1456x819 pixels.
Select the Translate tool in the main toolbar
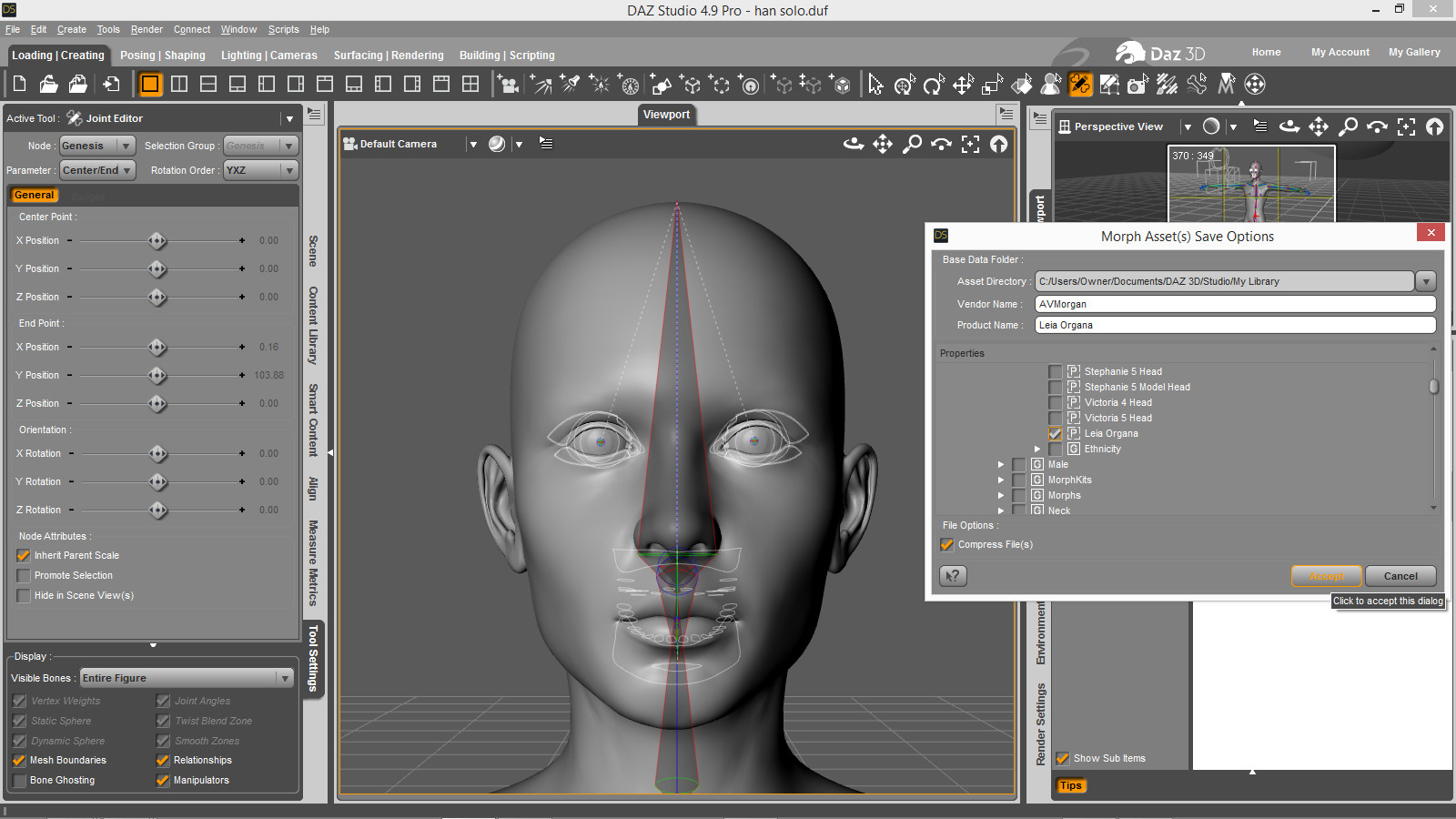[x=963, y=85]
